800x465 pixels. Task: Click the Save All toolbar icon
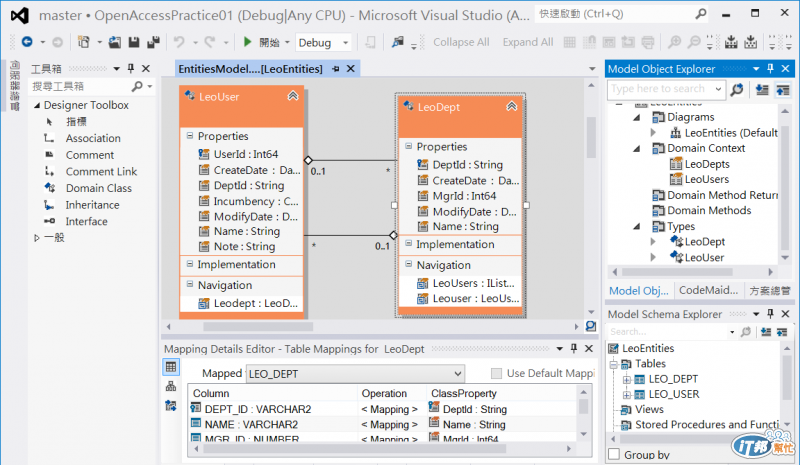(x=153, y=42)
